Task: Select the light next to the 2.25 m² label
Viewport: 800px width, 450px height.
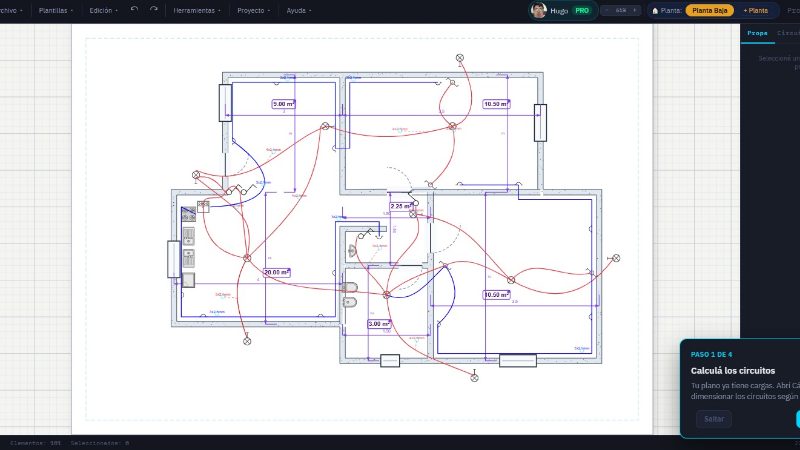Action: coord(413,214)
